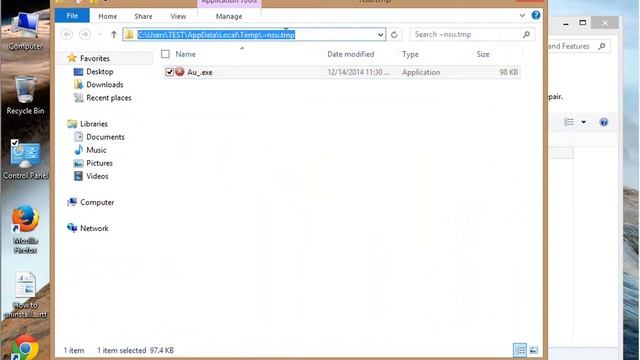Open Downloads in navigation pane
640x360 pixels.
(104, 84)
